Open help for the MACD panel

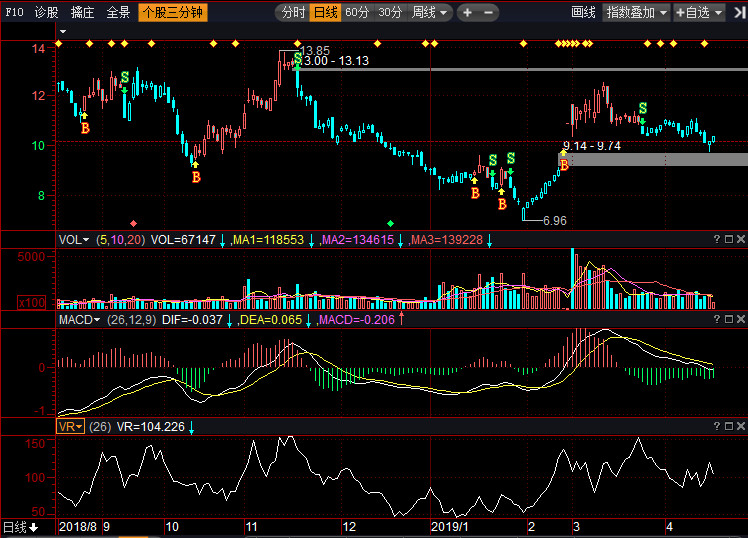tap(717, 319)
